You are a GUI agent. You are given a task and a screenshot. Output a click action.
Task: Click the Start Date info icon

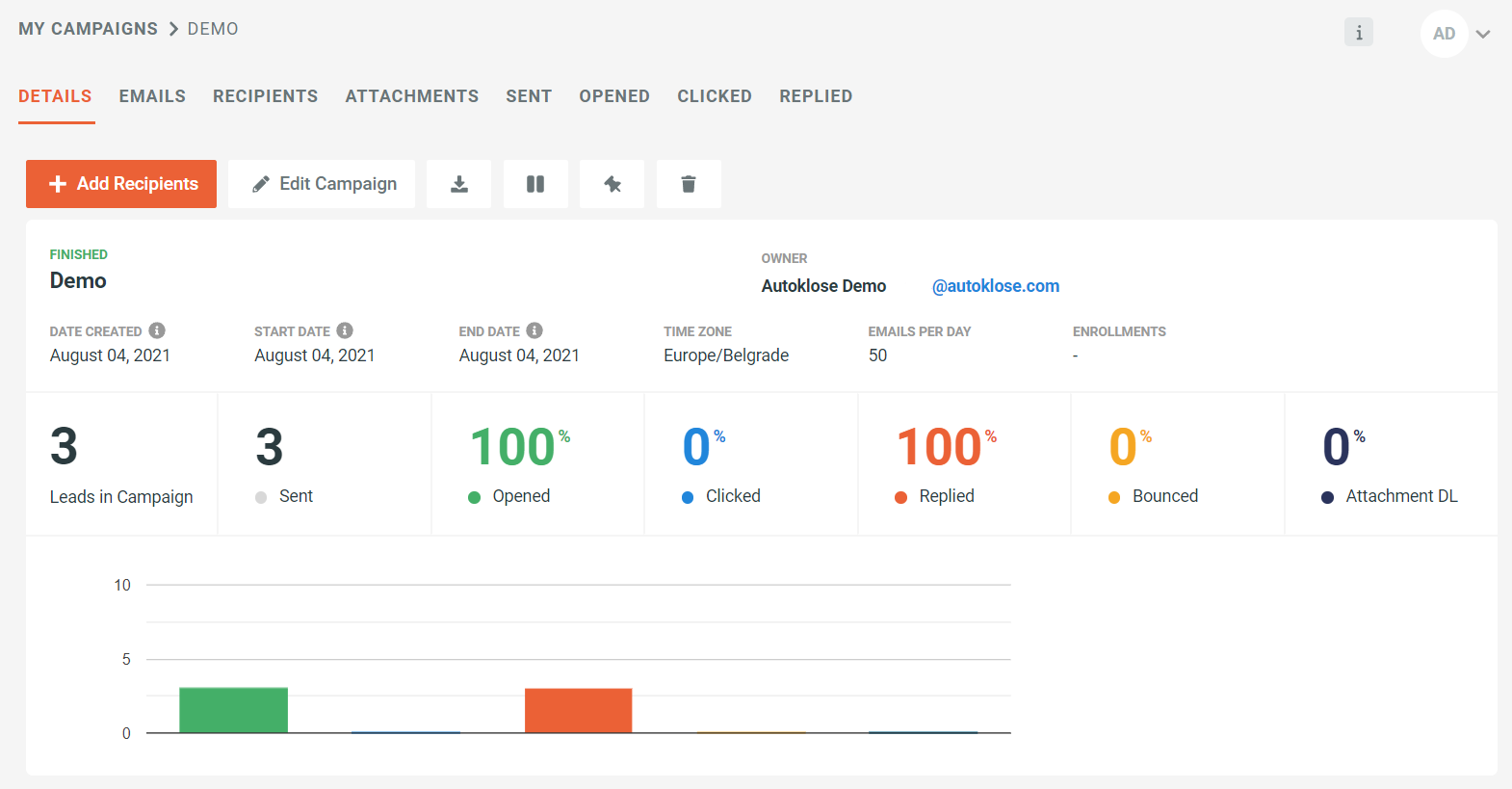point(345,330)
